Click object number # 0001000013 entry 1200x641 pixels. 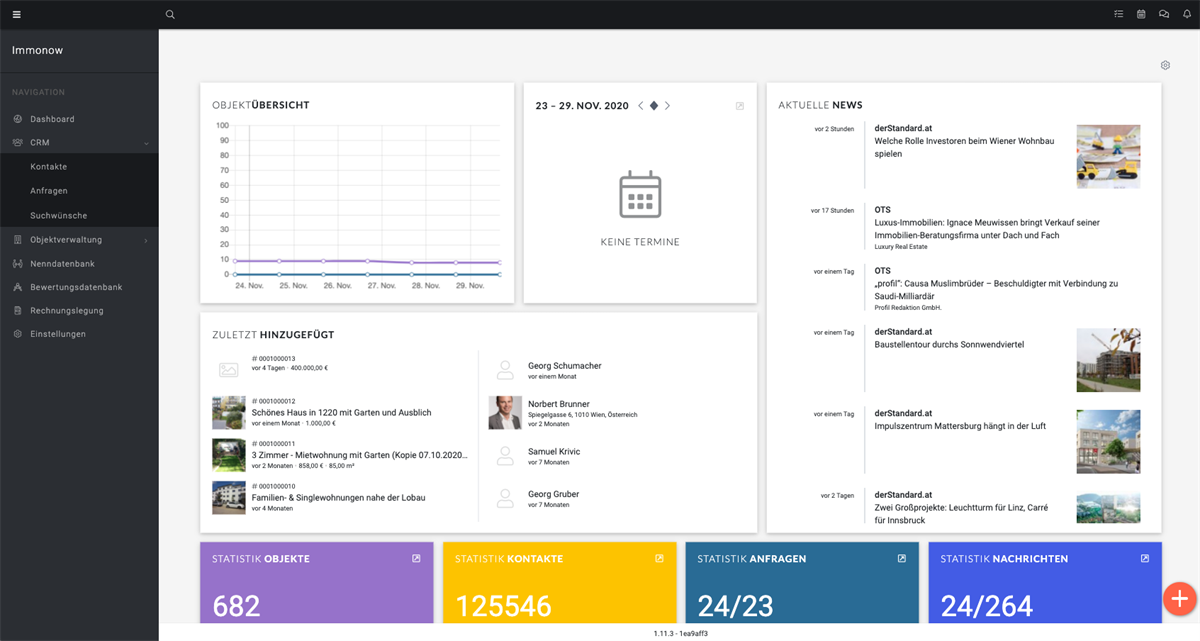pos(273,358)
